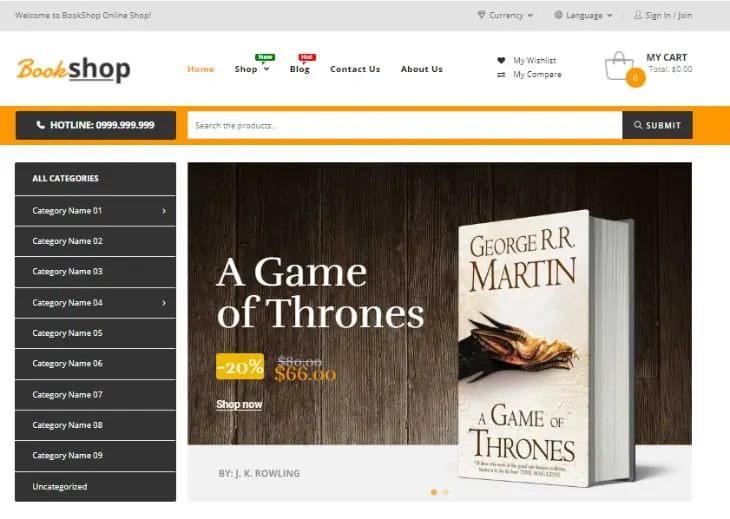Image resolution: width=730 pixels, height=519 pixels.
Task: Open My Compare link
Action: click(x=537, y=74)
